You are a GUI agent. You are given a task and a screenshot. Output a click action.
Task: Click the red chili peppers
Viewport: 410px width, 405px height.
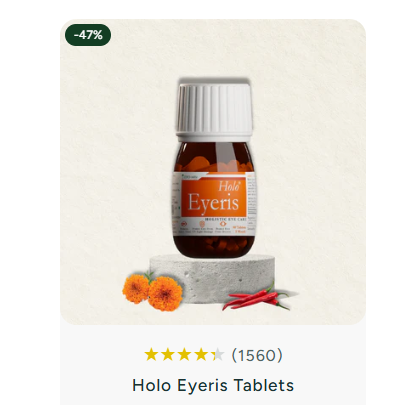(256, 298)
